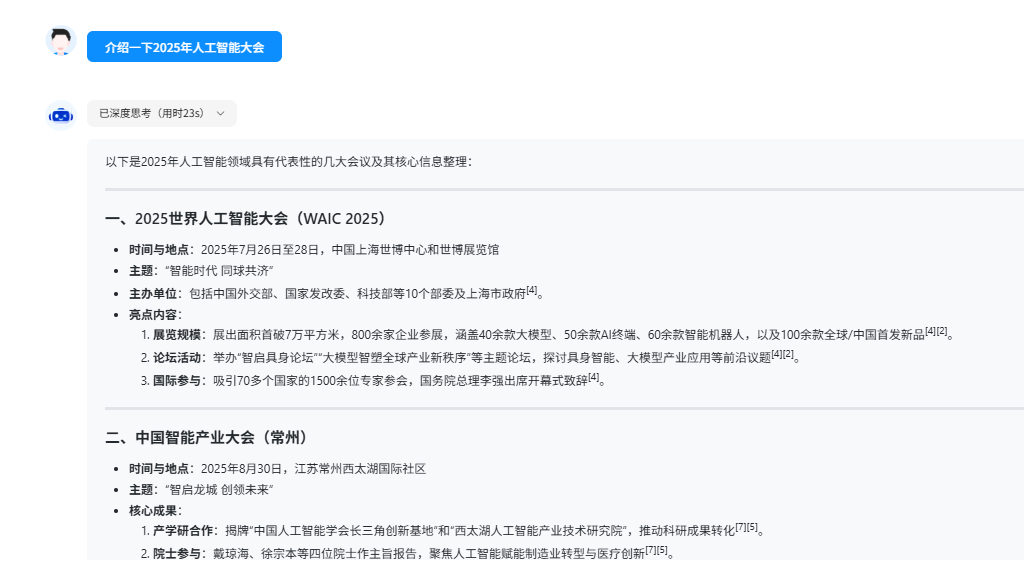Open citation [2] after 前沿议题

[788, 354]
